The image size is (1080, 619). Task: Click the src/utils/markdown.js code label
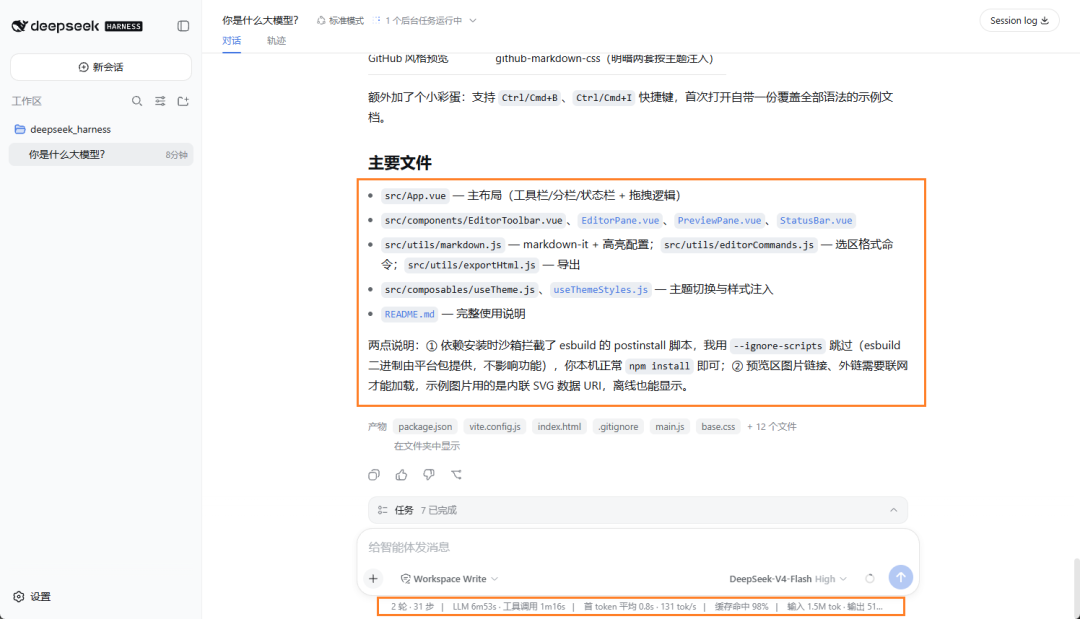pos(443,244)
